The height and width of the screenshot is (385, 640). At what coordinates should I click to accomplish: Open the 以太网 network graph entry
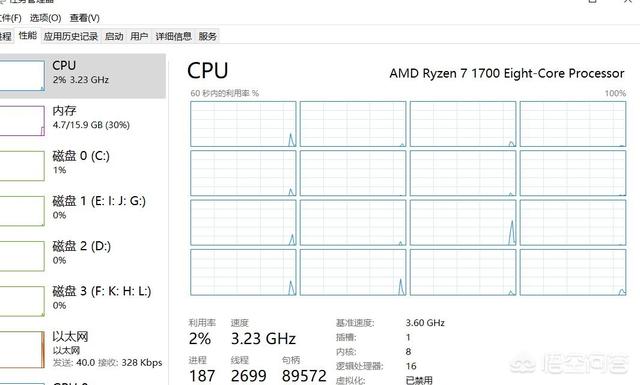pos(83,349)
